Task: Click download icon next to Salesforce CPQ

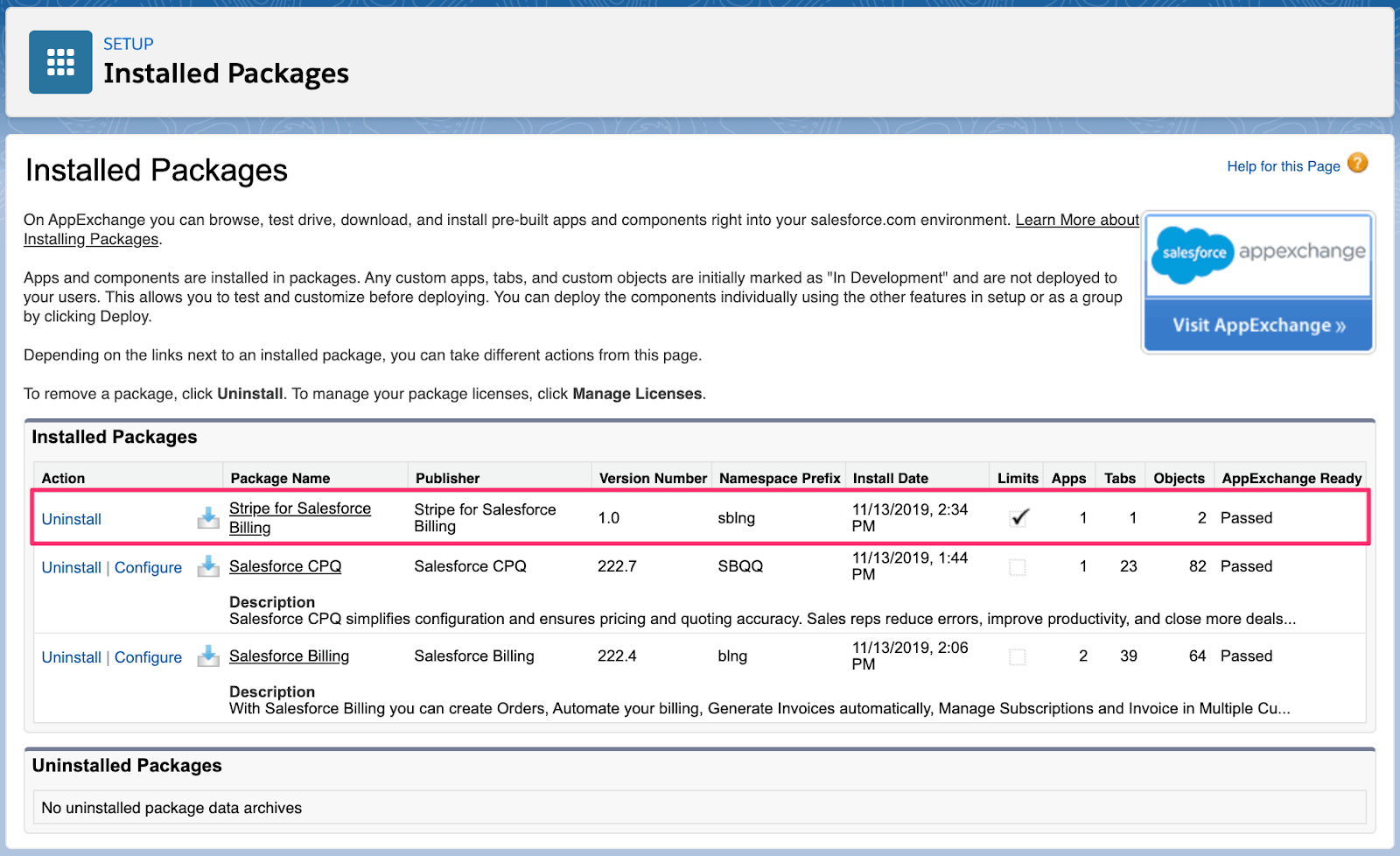Action: [x=208, y=566]
